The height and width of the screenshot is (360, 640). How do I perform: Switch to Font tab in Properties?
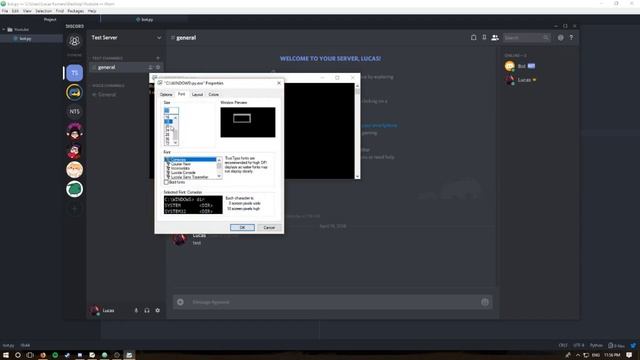(x=181, y=94)
